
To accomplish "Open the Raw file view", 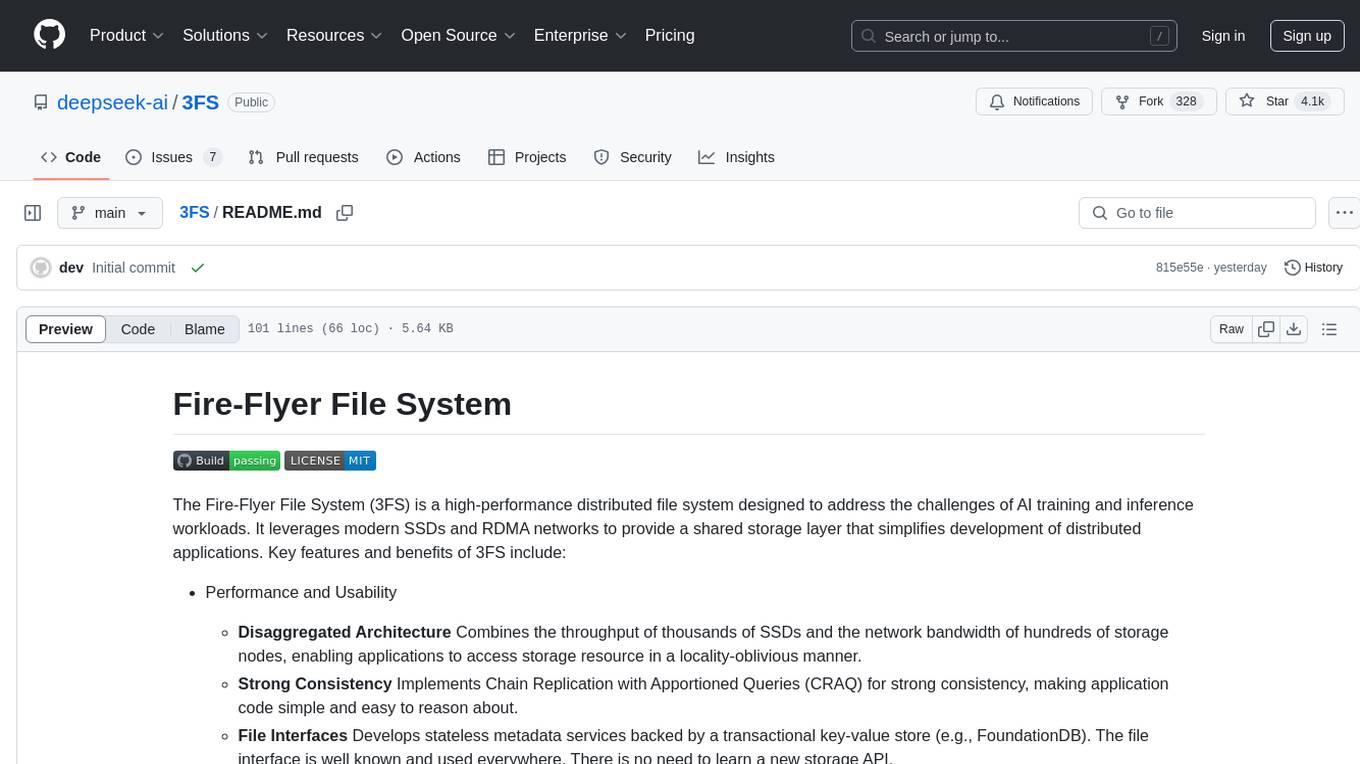I will [1231, 329].
